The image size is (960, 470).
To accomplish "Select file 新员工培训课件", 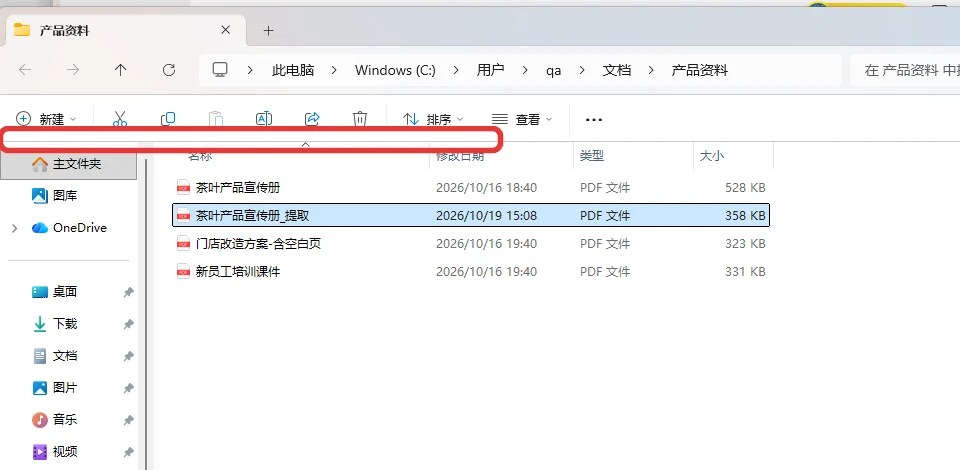I will 238,272.
